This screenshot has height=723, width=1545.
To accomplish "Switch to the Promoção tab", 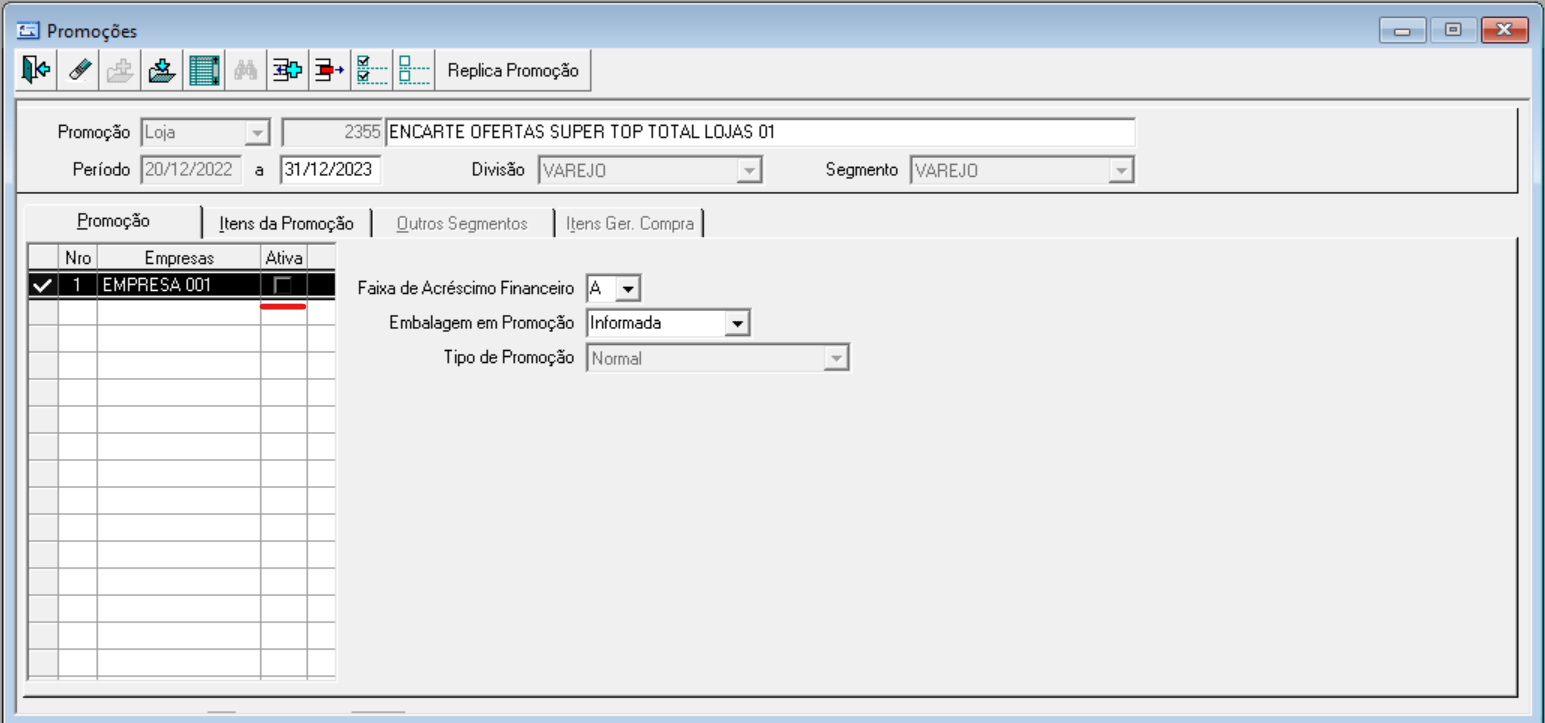I will click(113, 222).
